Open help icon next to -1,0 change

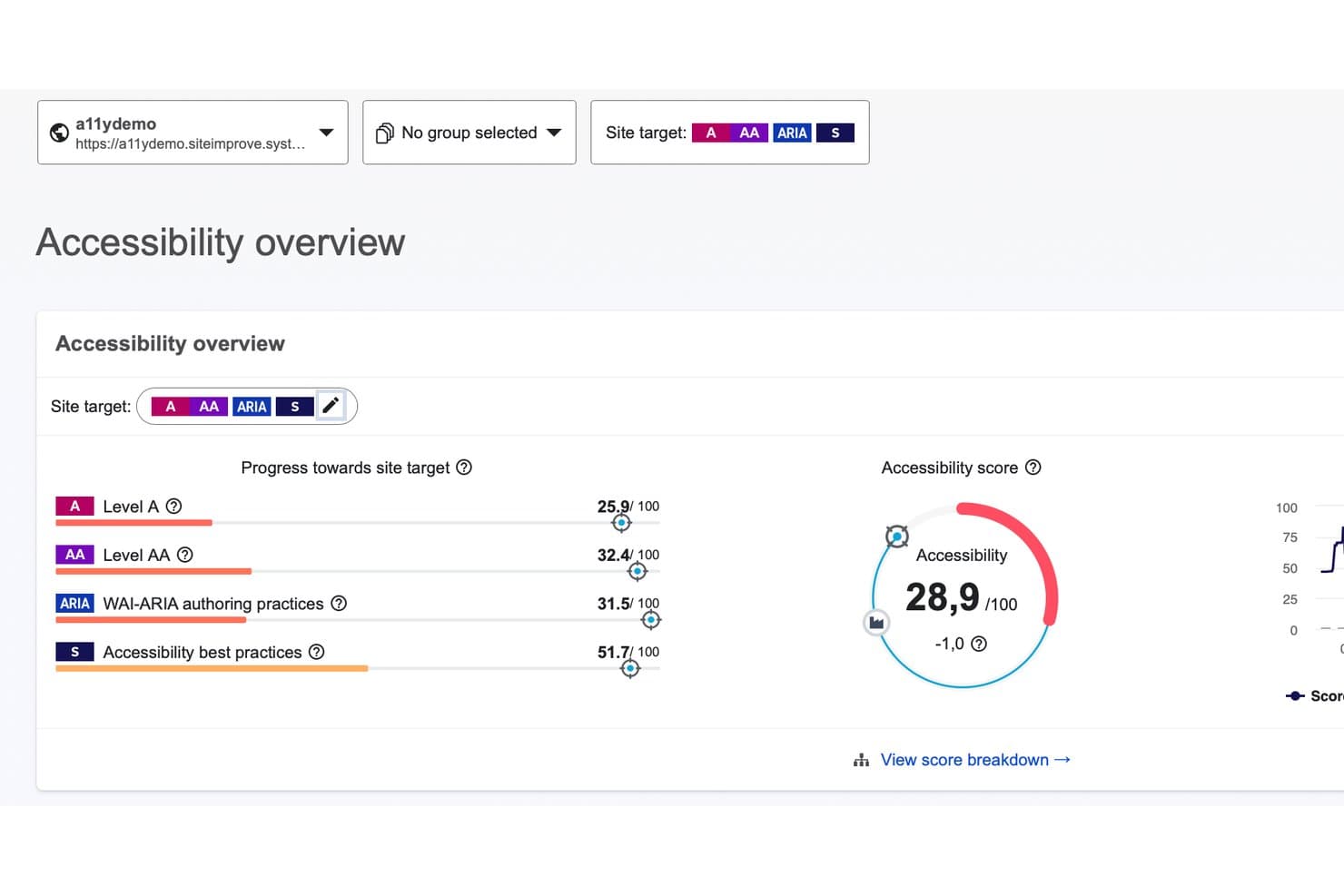[x=979, y=644]
